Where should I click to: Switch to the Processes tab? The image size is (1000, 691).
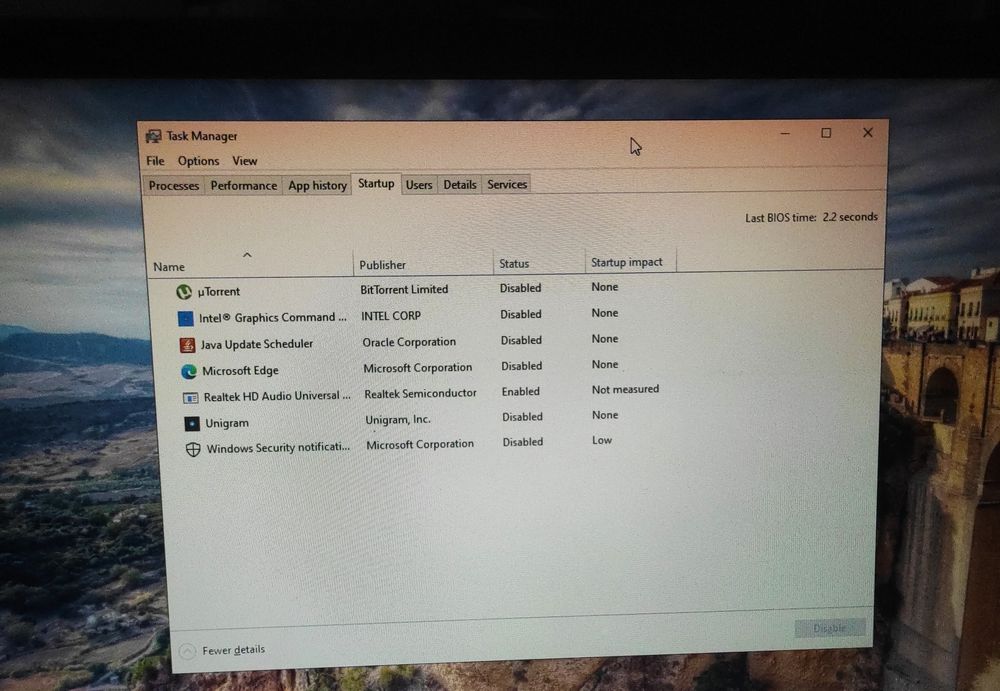pos(173,186)
